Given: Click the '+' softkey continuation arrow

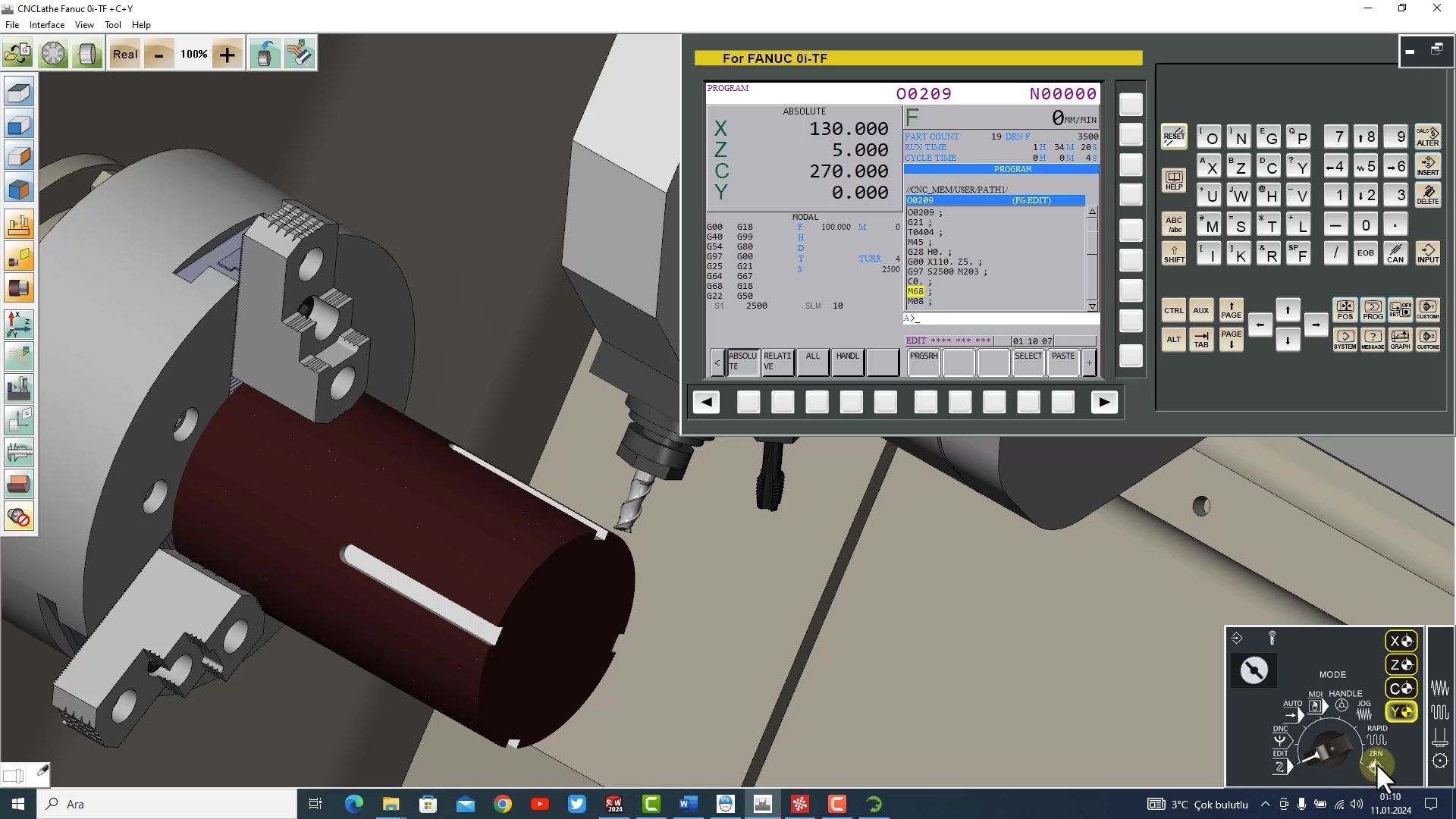Looking at the screenshot, I should pos(1089,362).
